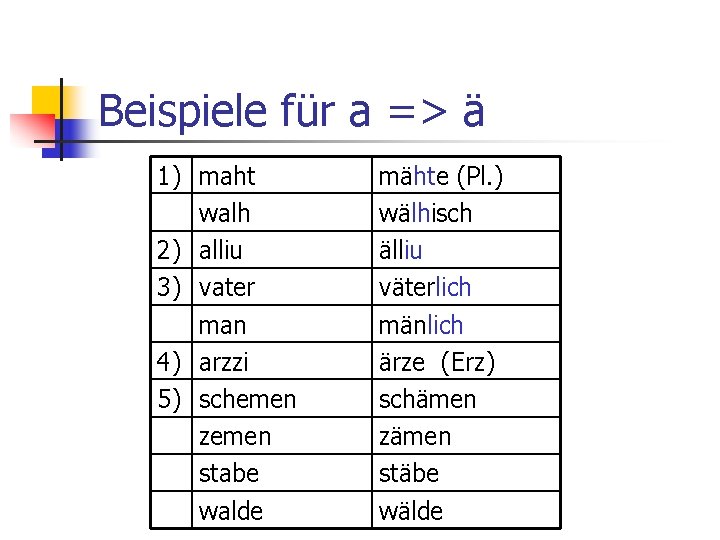Click the word 'walh' in the table
720x540 pixels.
pyautogui.click(x=224, y=213)
